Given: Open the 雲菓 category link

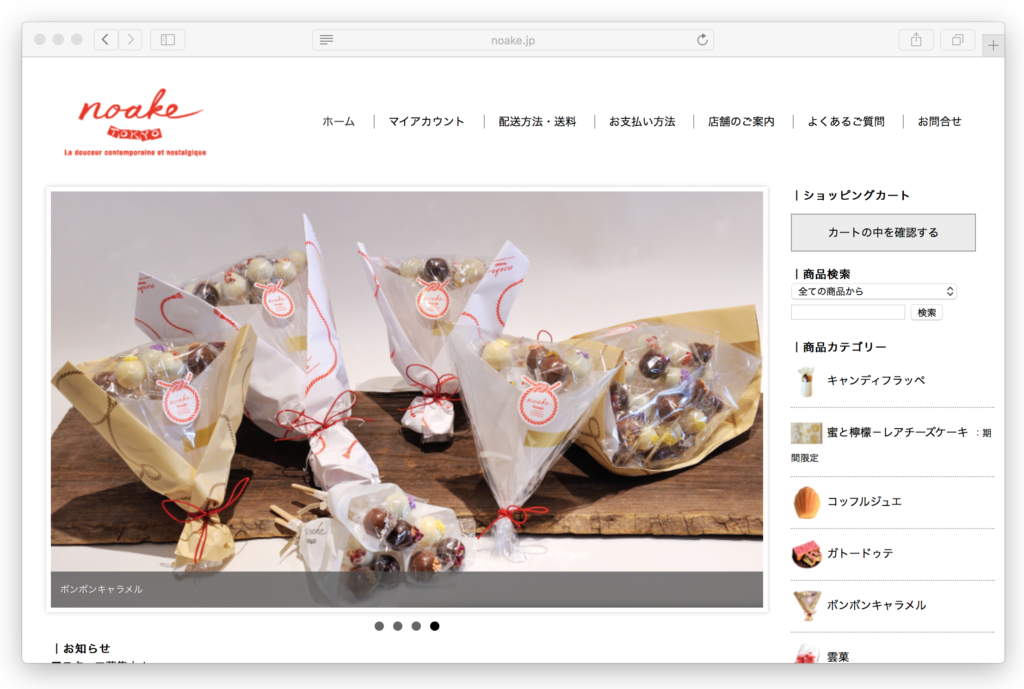Looking at the screenshot, I should (x=838, y=656).
